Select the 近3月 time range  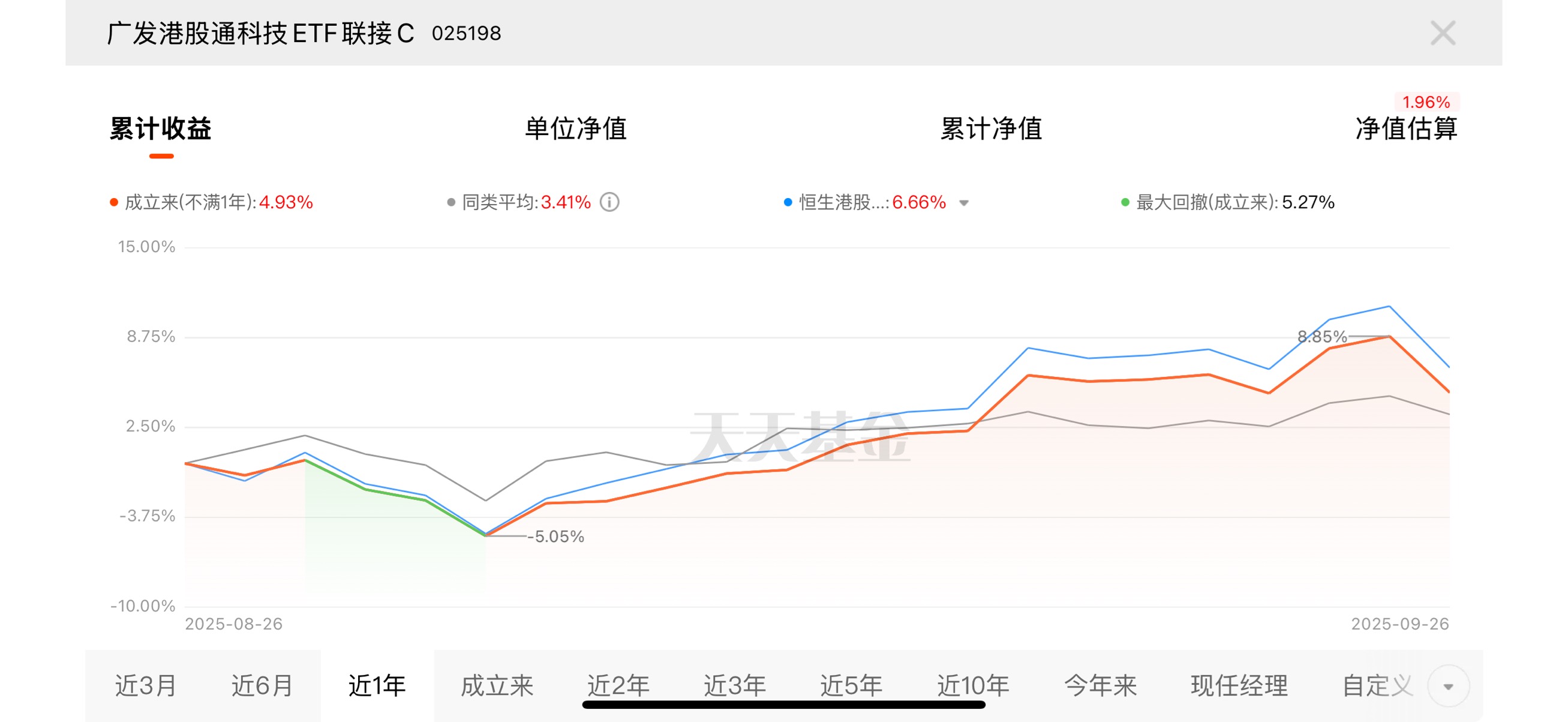click(x=146, y=685)
